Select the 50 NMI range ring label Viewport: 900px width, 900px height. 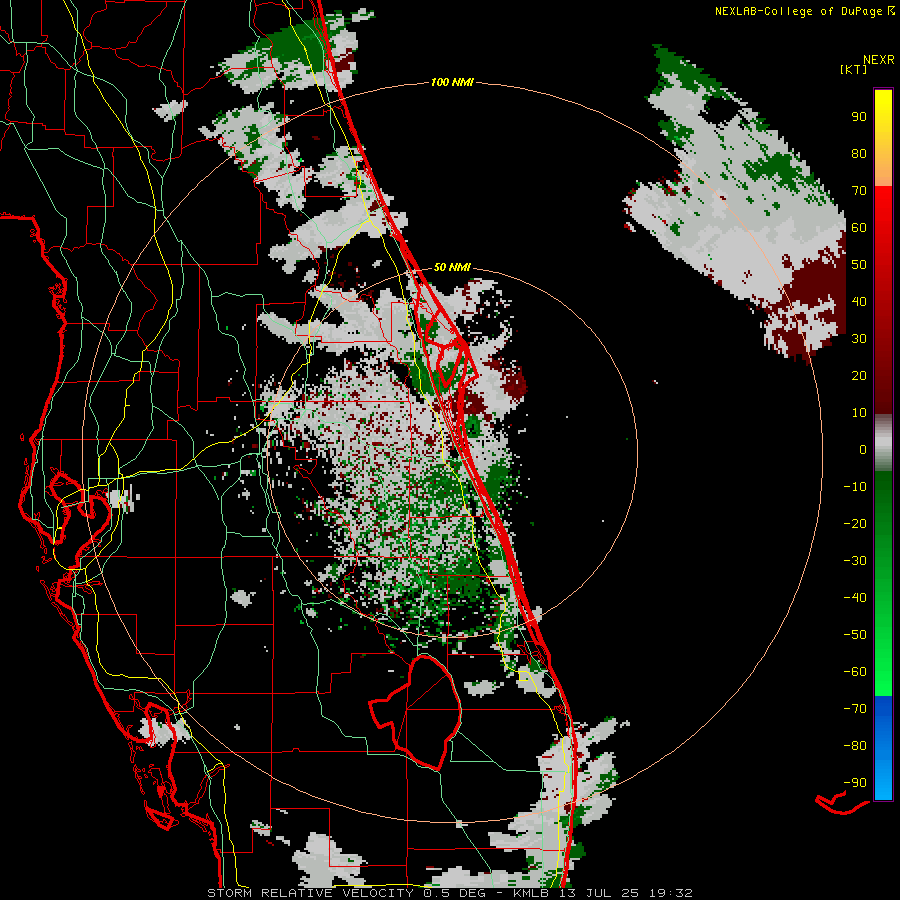pyautogui.click(x=452, y=267)
